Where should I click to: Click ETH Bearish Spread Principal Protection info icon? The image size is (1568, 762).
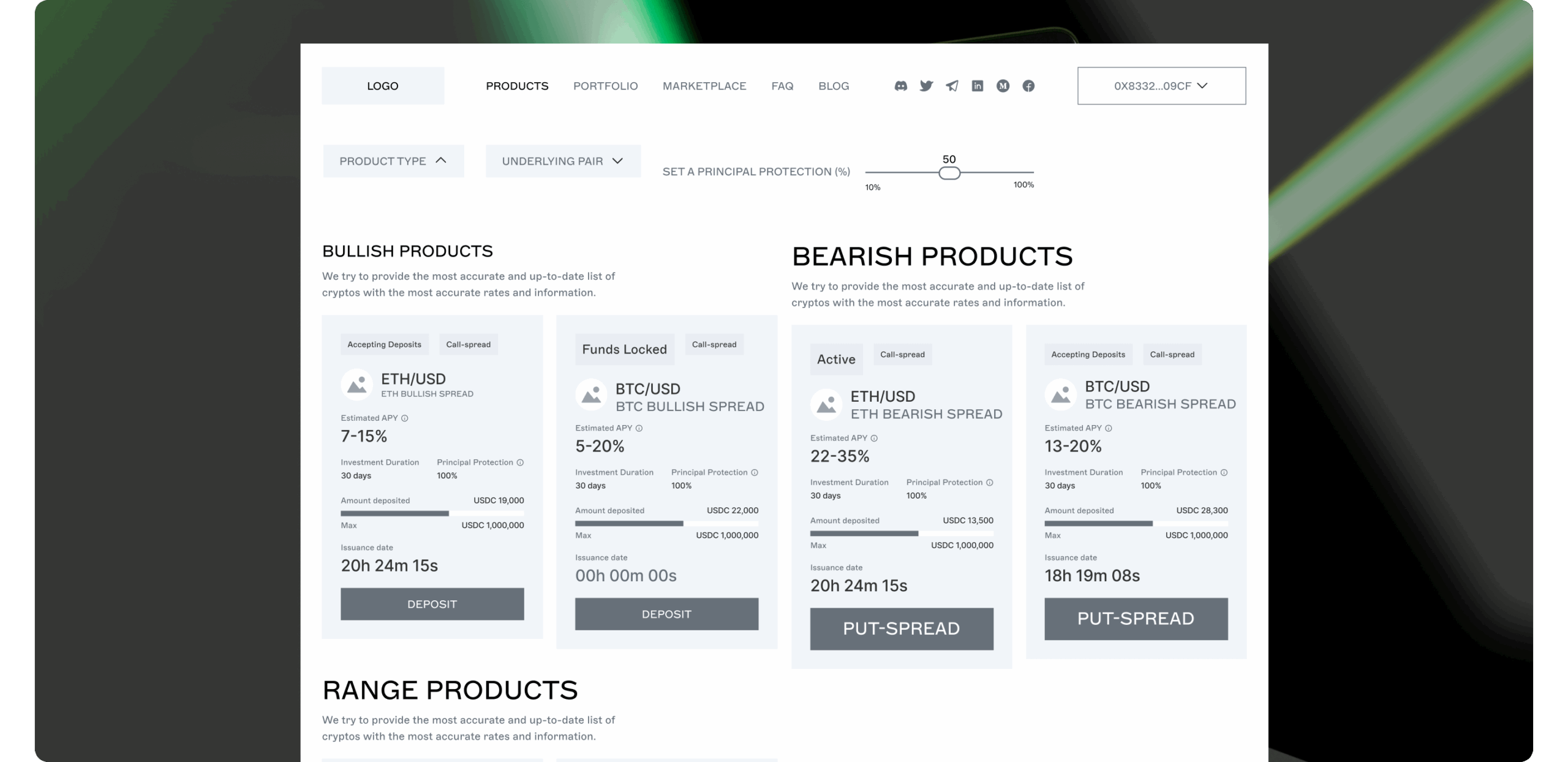990,482
